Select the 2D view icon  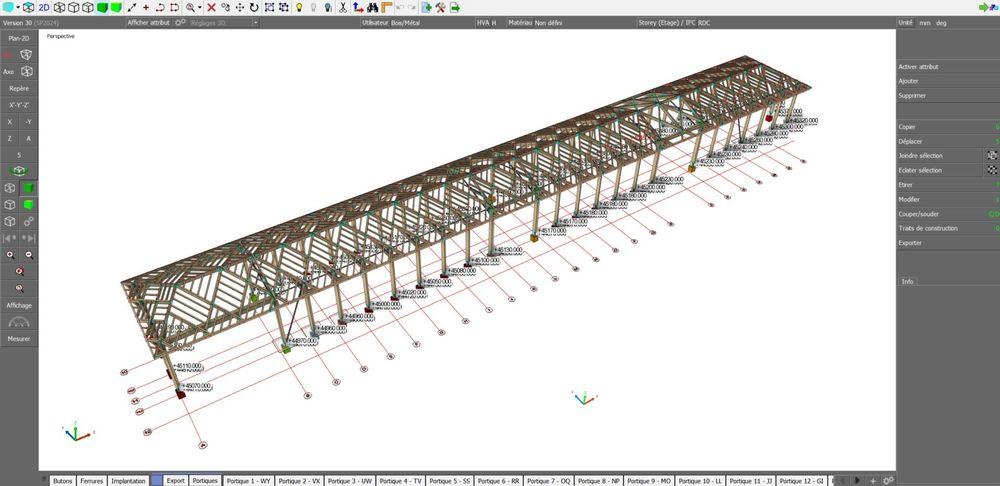pos(44,7)
